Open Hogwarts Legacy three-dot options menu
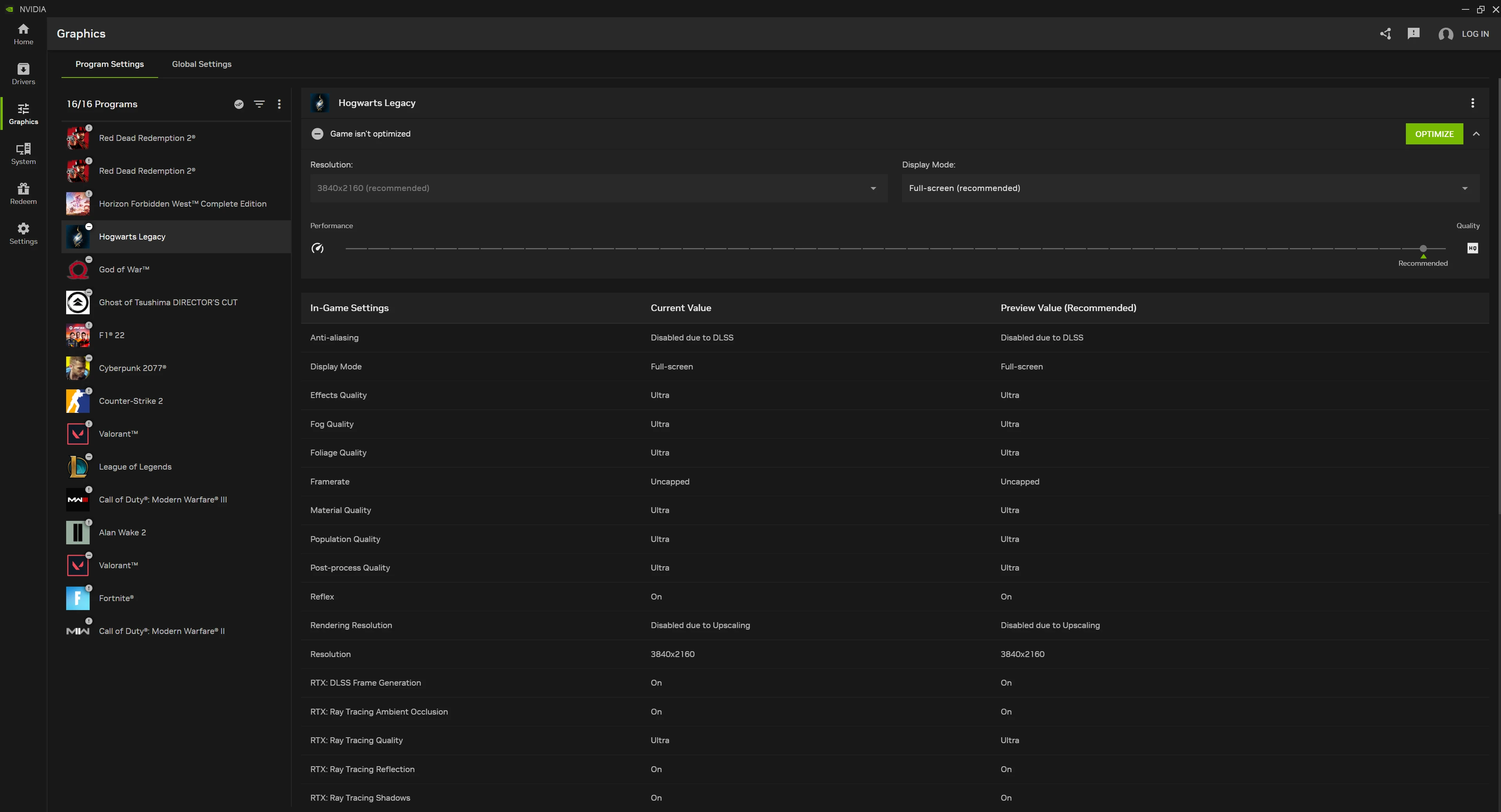 click(1472, 103)
